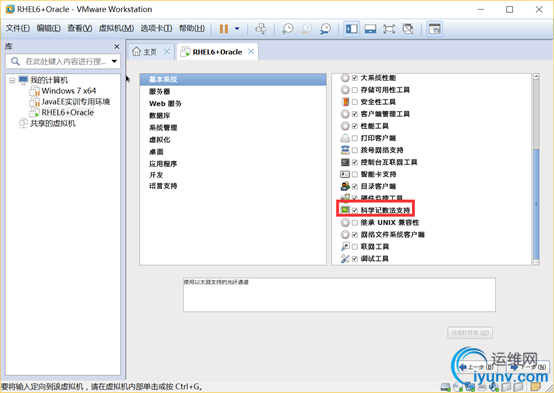Uncheck the 网络文件系统客户端 checkbox

click(355, 234)
